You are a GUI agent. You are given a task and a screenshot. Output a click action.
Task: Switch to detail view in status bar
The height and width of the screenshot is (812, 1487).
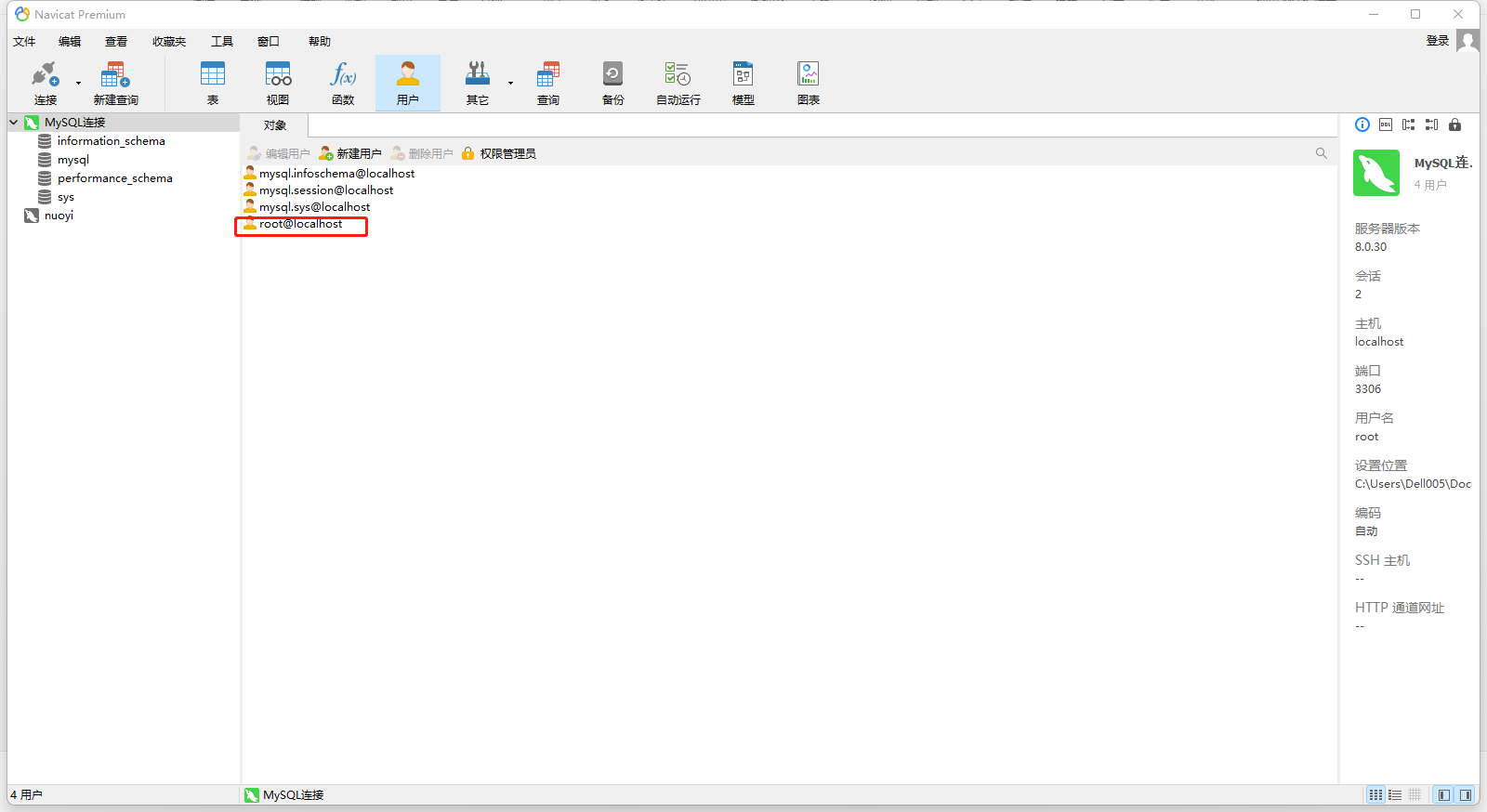[1415, 795]
